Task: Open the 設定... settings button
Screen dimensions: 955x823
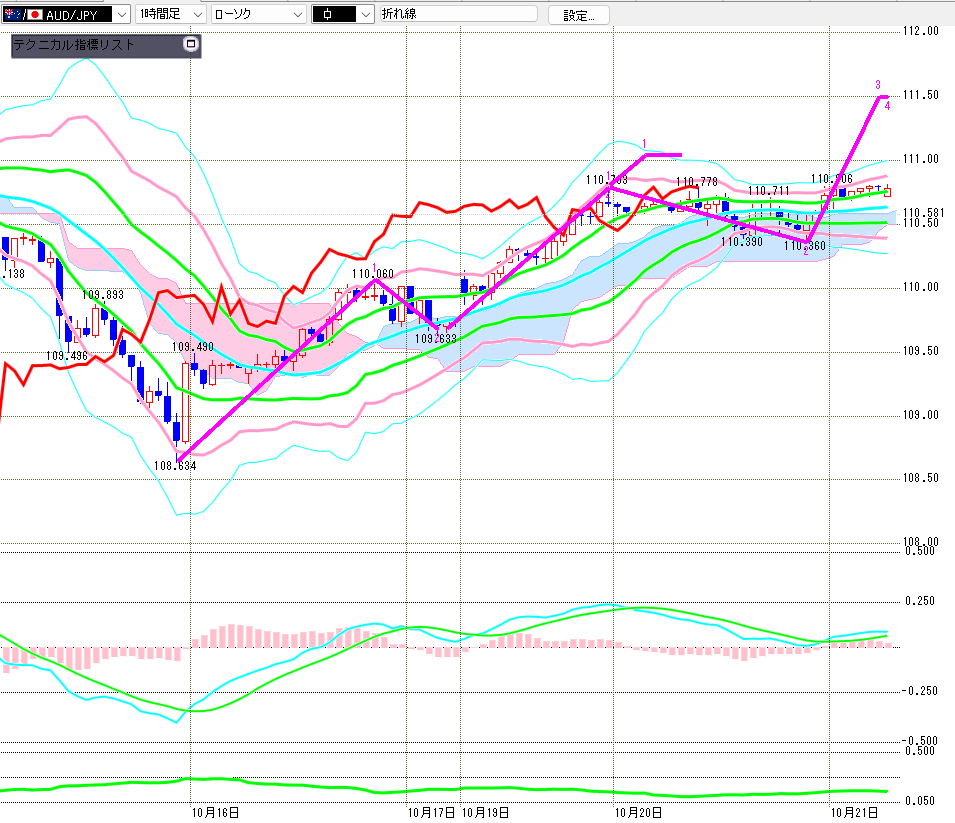Action: point(579,15)
